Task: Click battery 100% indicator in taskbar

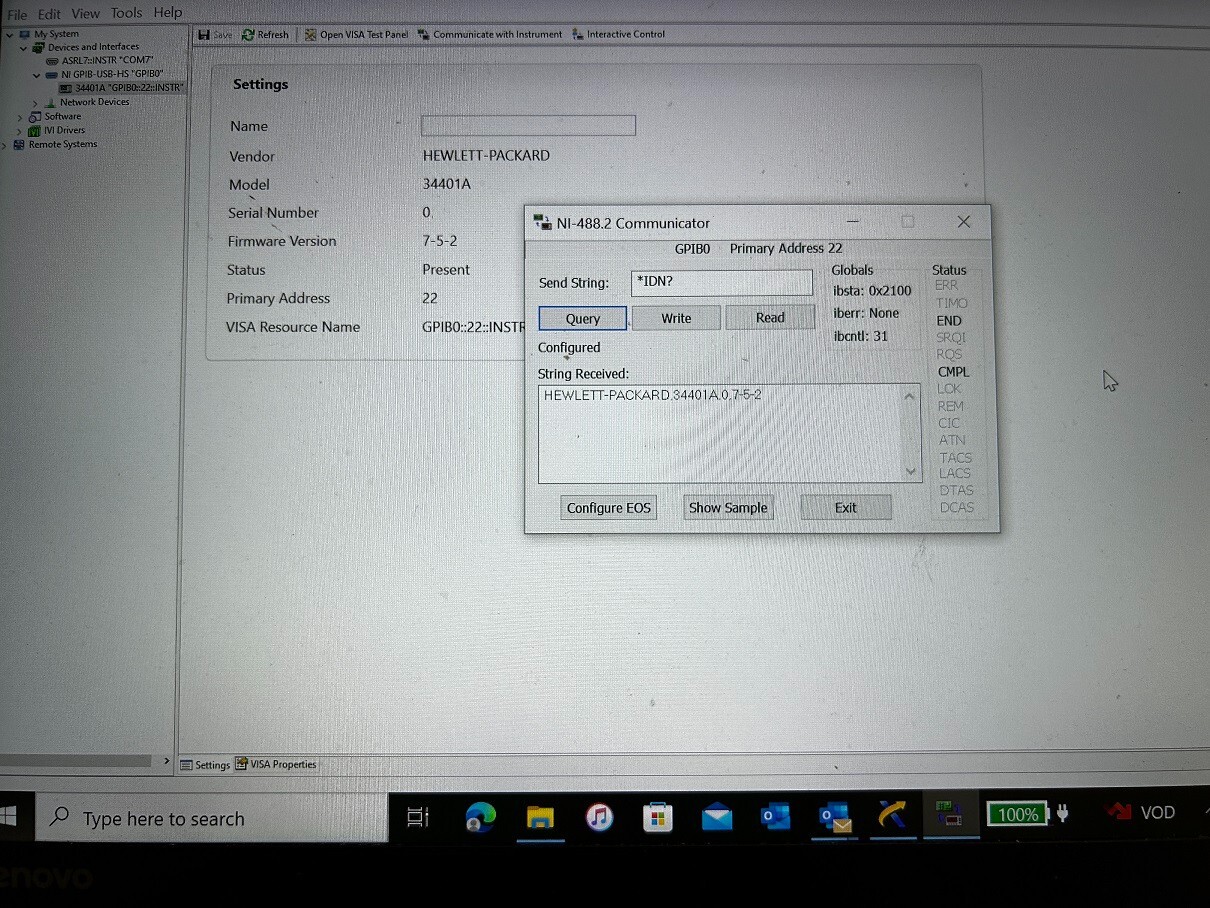Action: click(1018, 814)
